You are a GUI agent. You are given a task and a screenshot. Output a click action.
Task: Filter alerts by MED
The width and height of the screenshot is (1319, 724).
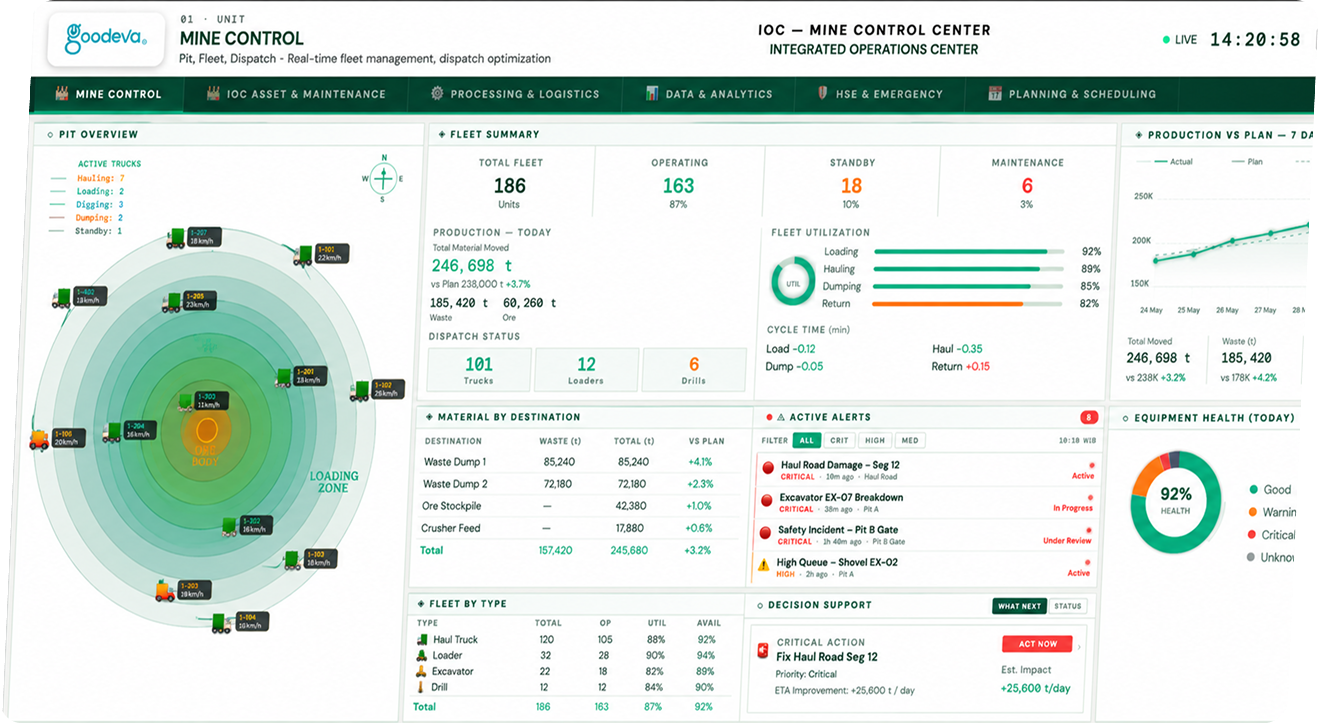click(909, 440)
